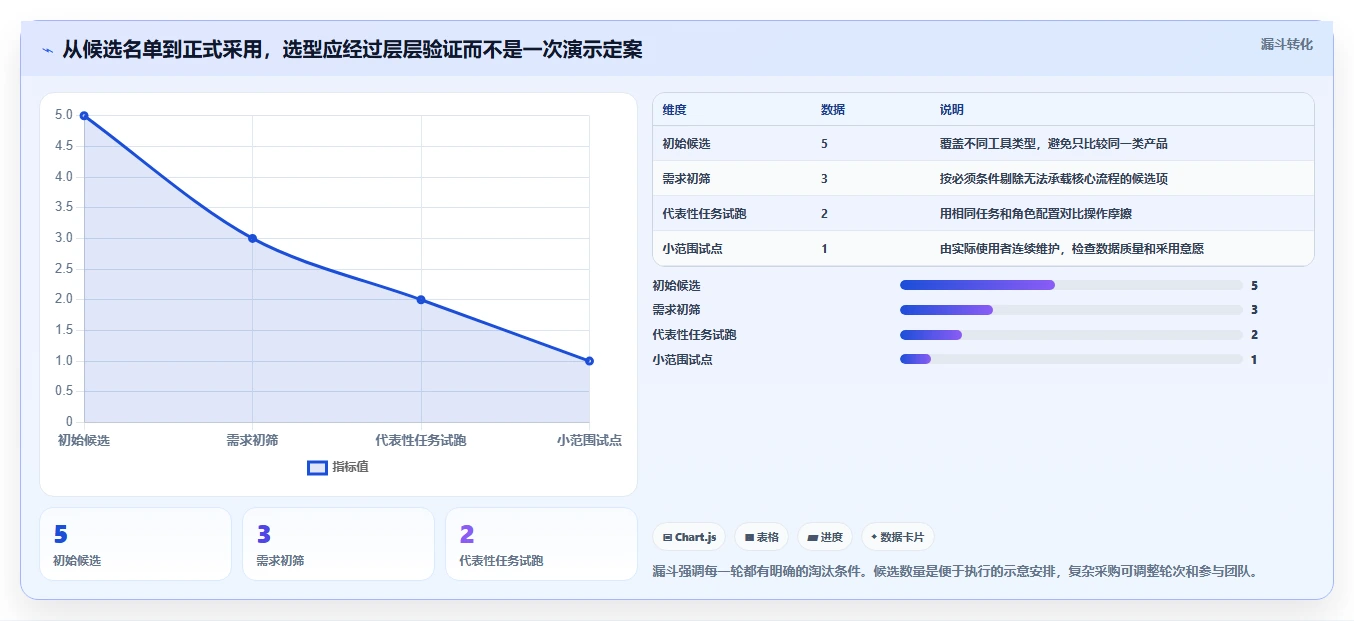Click the 小范围试点 progress bar
The height and width of the screenshot is (621, 1354).
tap(1071, 359)
